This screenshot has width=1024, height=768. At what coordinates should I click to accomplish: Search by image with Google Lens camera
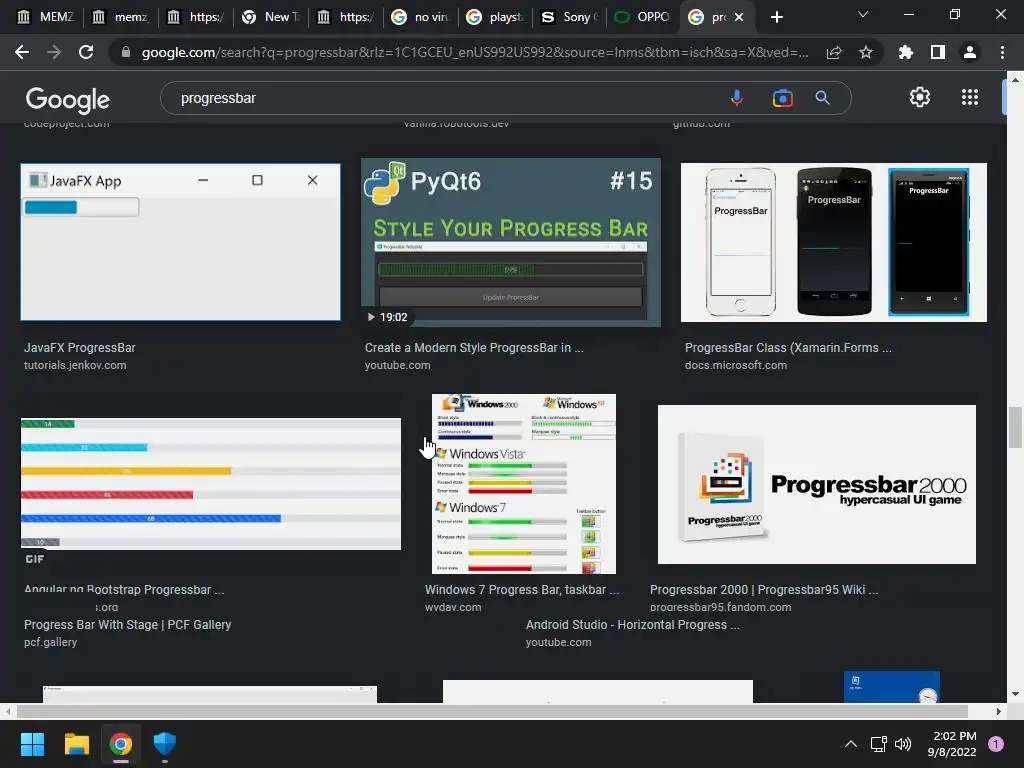tap(782, 98)
